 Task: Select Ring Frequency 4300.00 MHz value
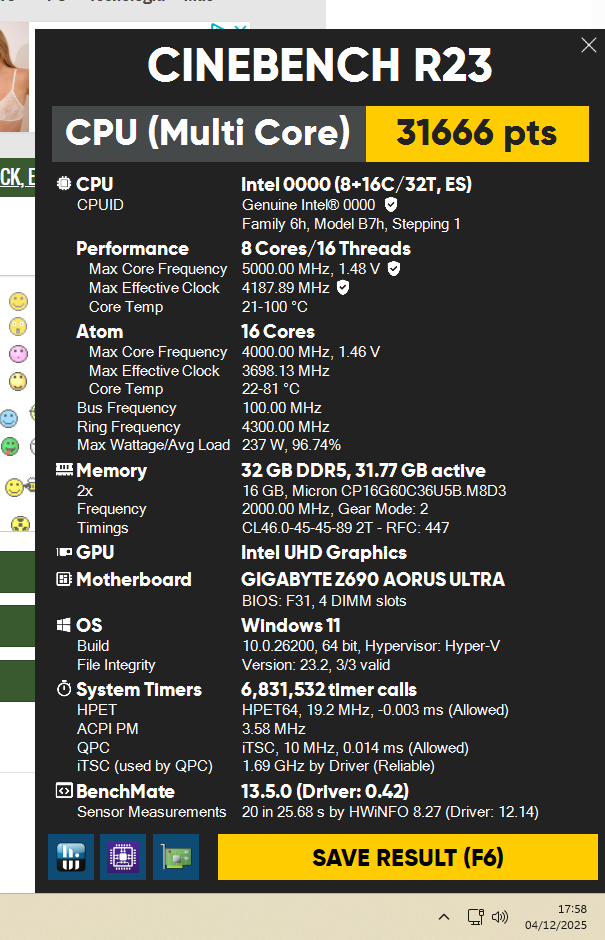285,427
